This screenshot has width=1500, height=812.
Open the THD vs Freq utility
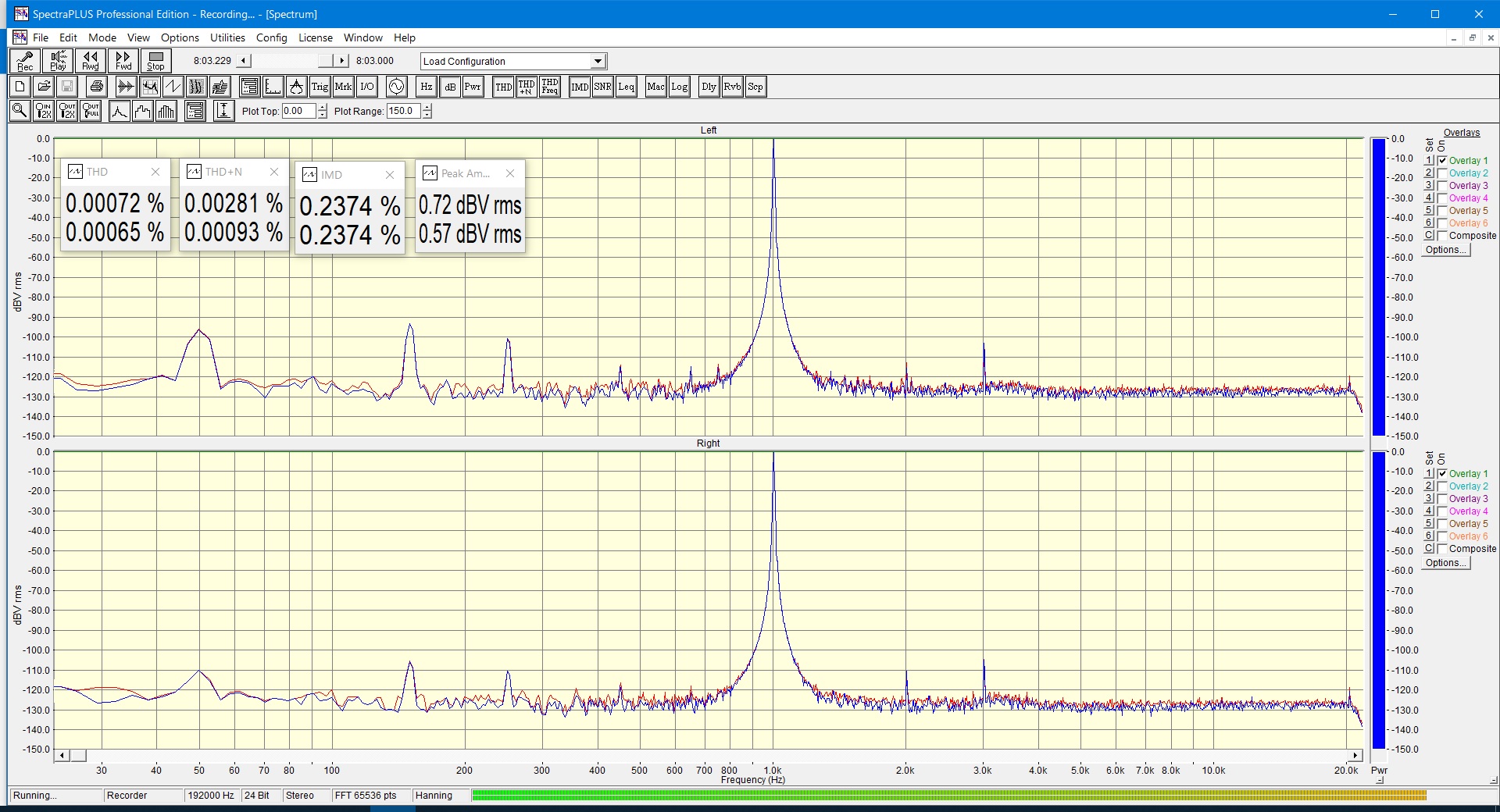point(550,87)
